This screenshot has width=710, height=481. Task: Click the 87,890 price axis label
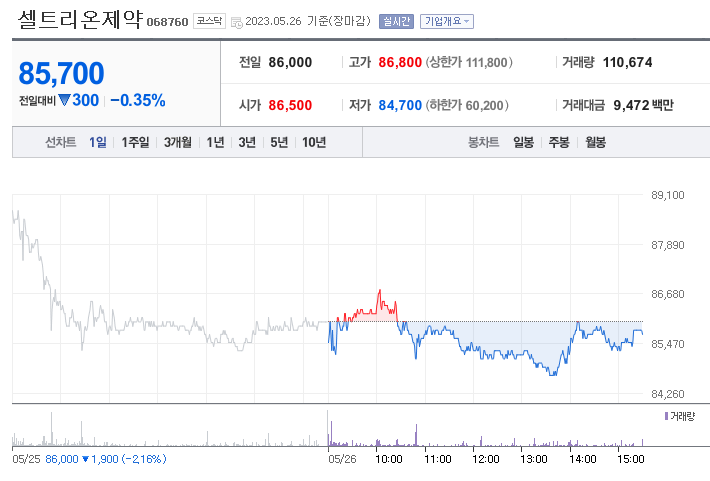tap(667, 245)
